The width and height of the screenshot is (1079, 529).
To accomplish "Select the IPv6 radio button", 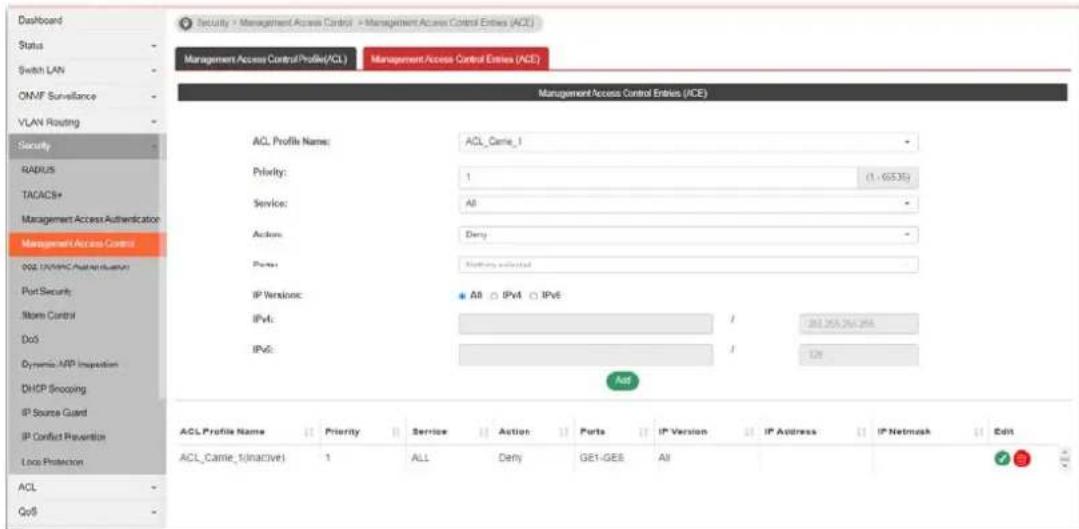I will [533, 295].
